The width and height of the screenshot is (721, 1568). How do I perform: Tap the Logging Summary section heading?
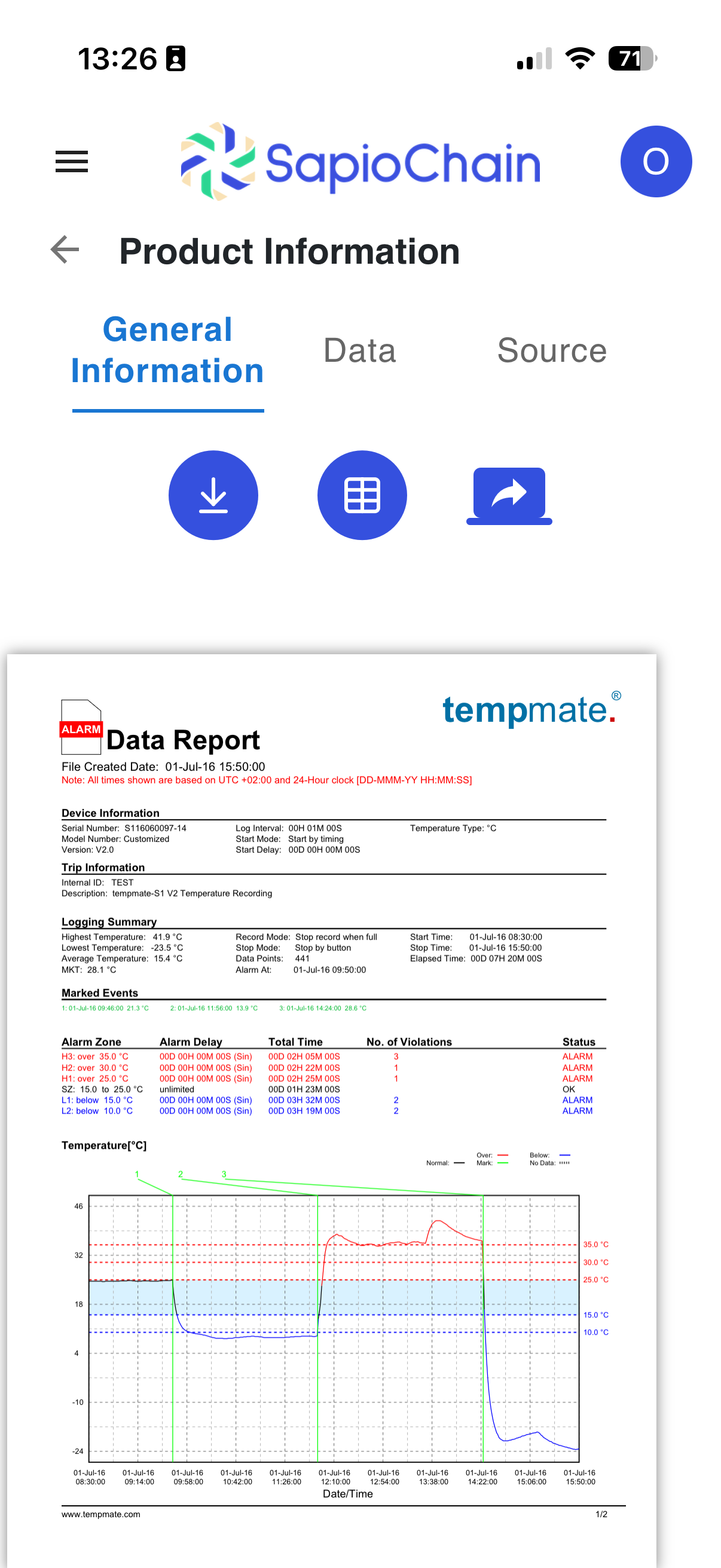point(109,922)
